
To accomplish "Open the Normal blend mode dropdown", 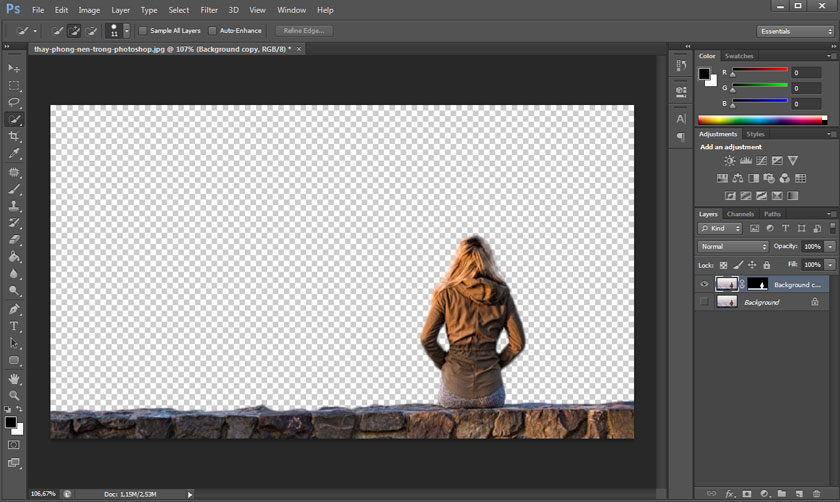I will 733,246.
